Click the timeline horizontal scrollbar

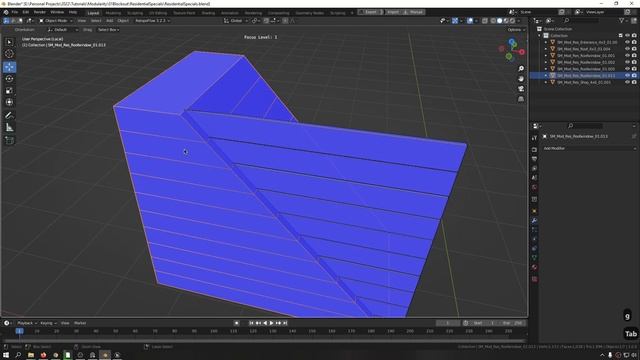click(264, 340)
